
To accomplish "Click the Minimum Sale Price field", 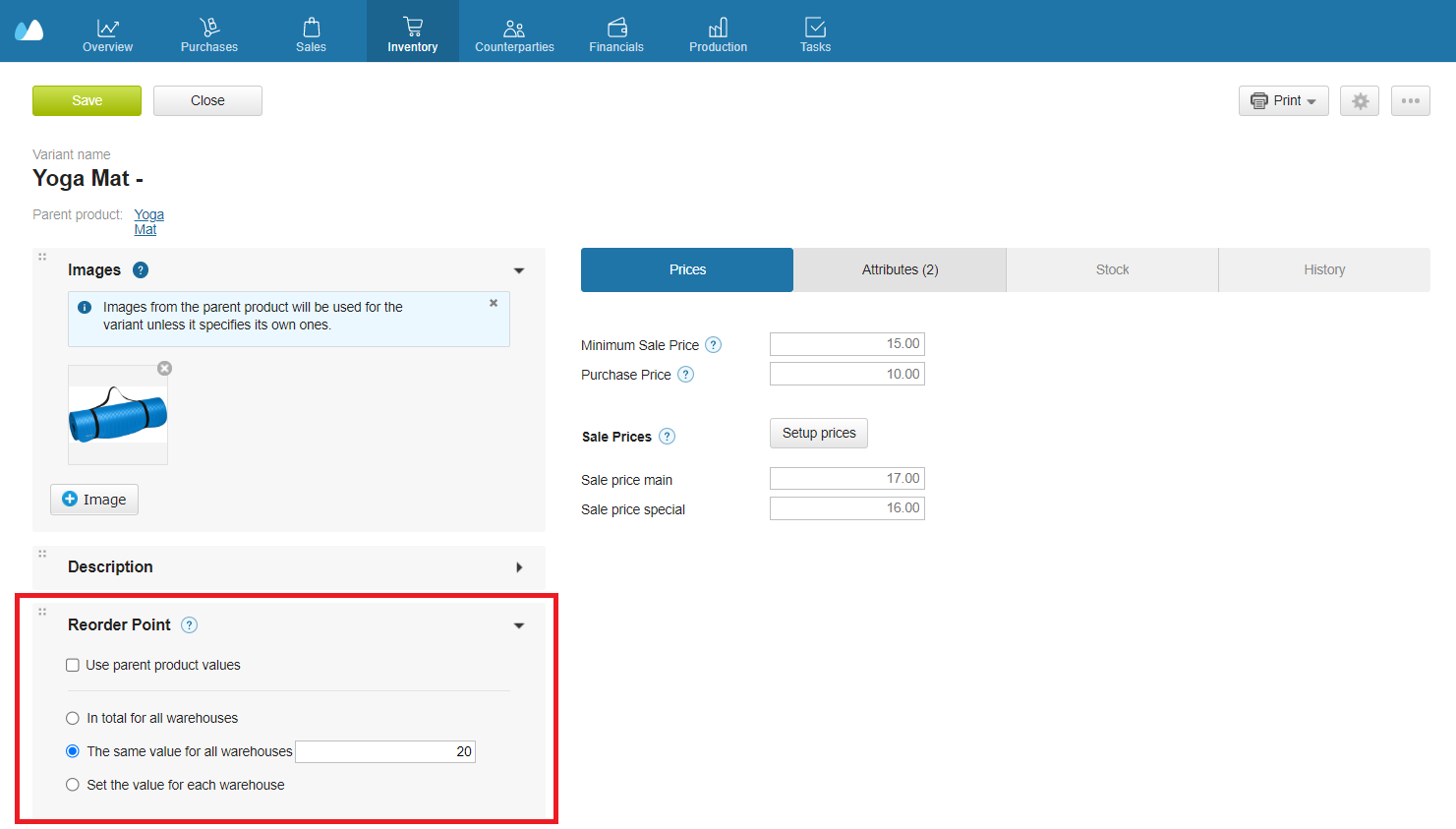I will [x=847, y=344].
